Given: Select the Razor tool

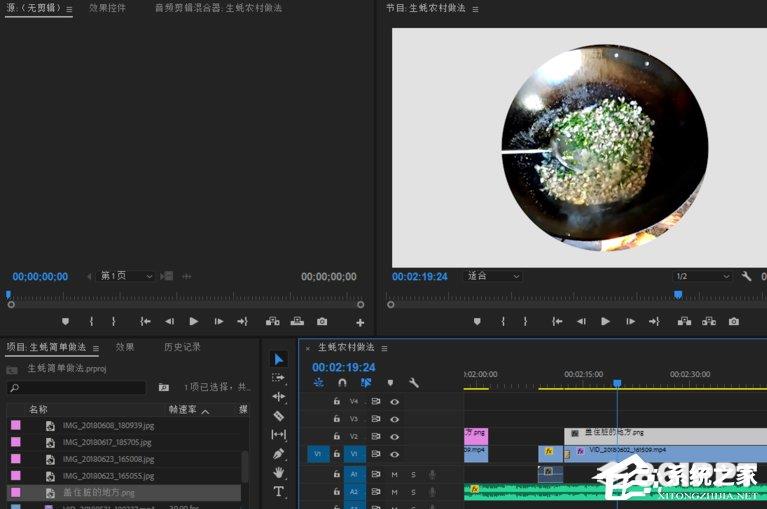Looking at the screenshot, I should 278,416.
